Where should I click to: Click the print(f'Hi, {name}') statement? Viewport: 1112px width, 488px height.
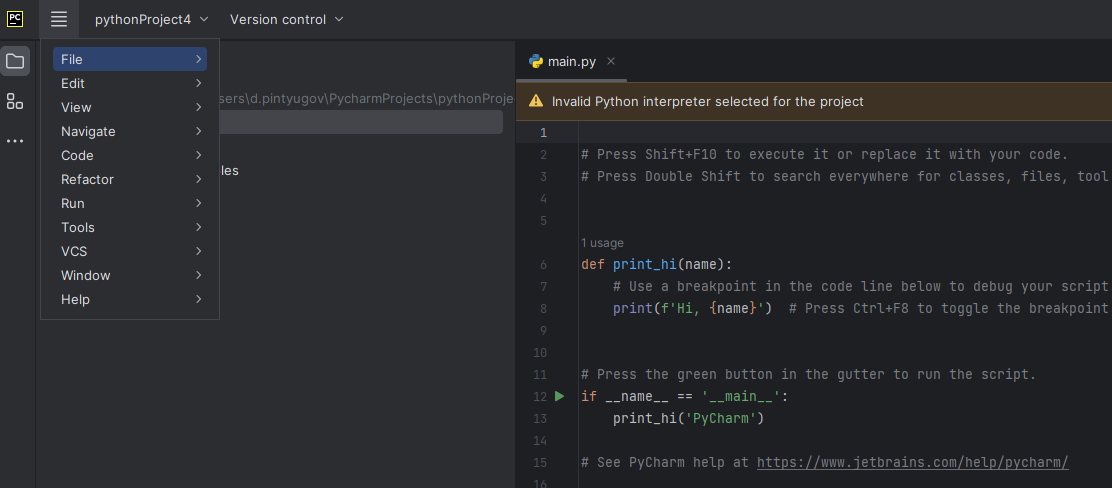coord(692,309)
